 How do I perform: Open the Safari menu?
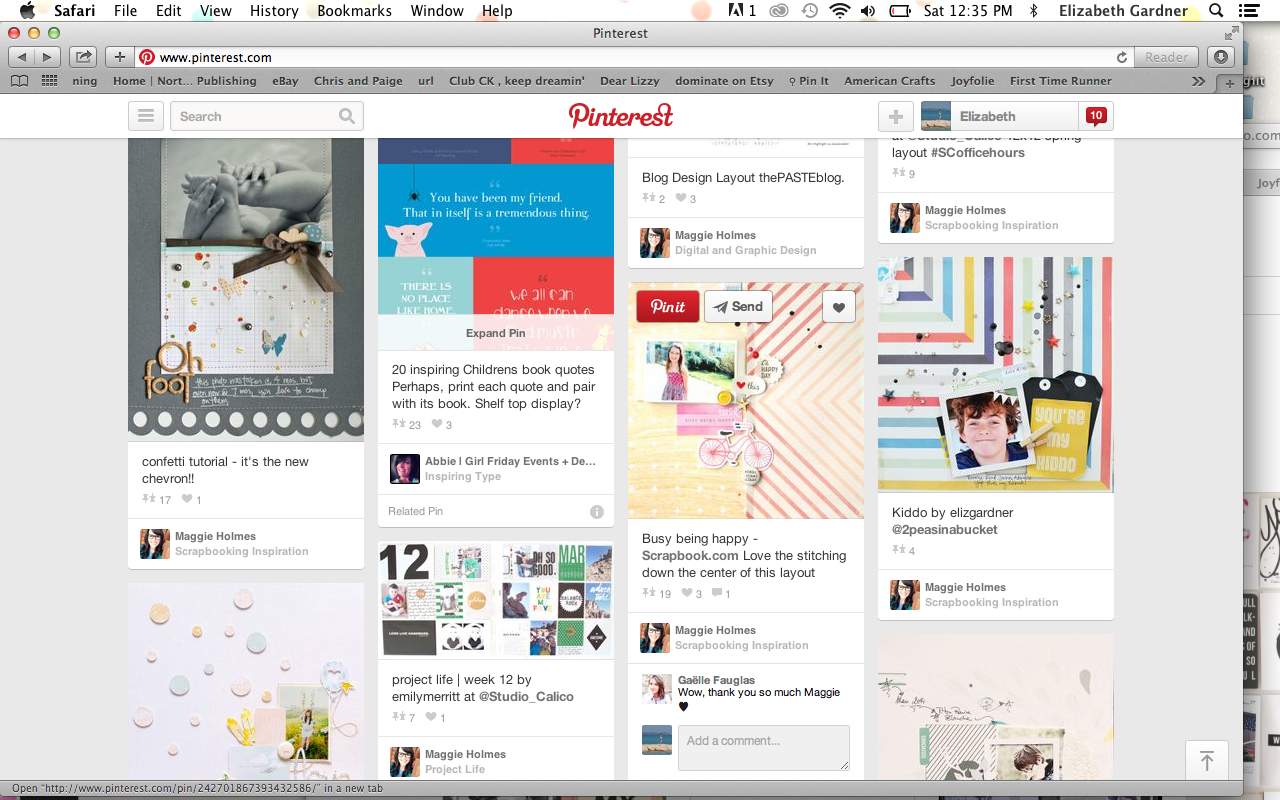75,11
